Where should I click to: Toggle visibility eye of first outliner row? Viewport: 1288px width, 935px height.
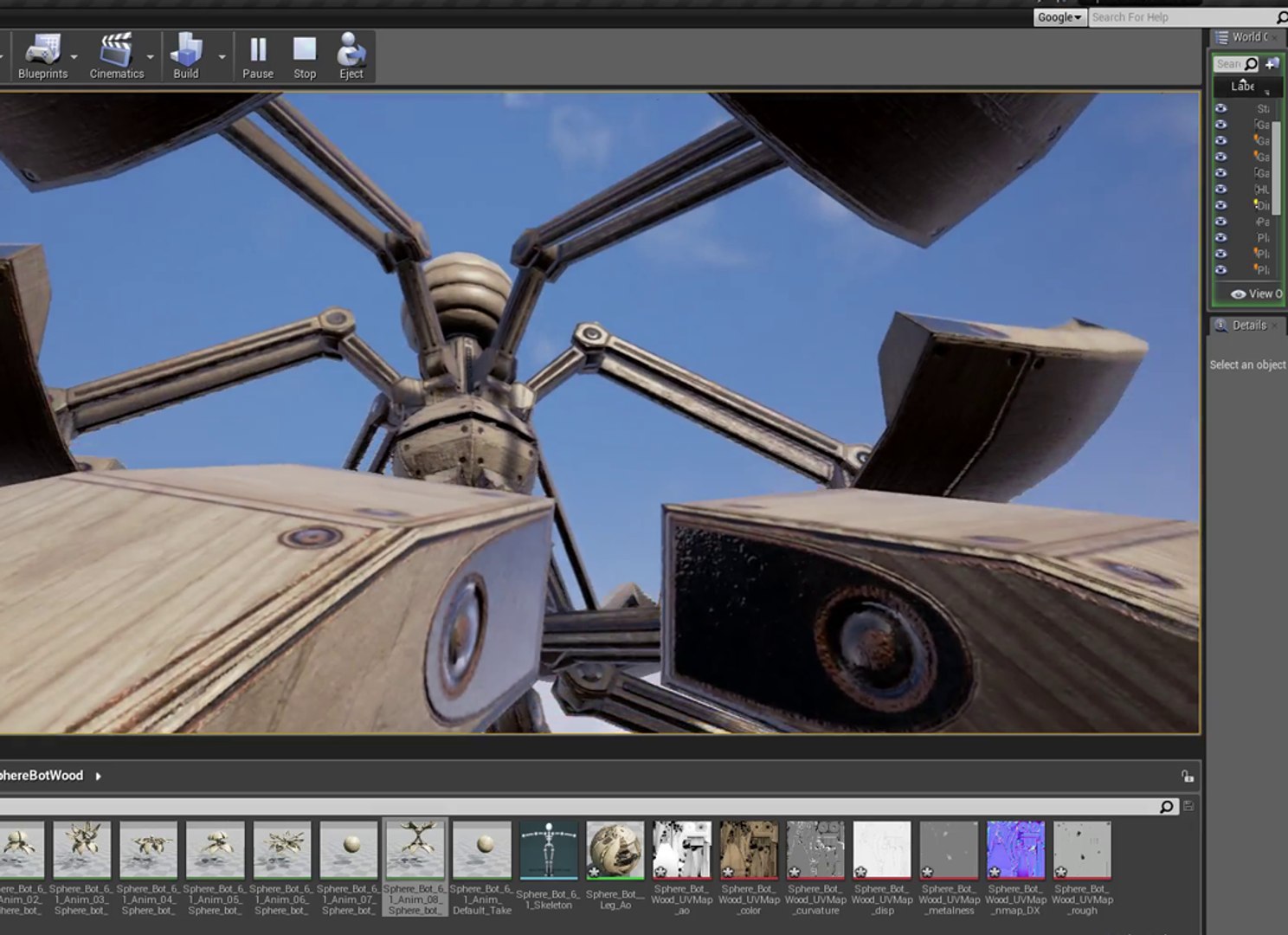pyautogui.click(x=1221, y=108)
